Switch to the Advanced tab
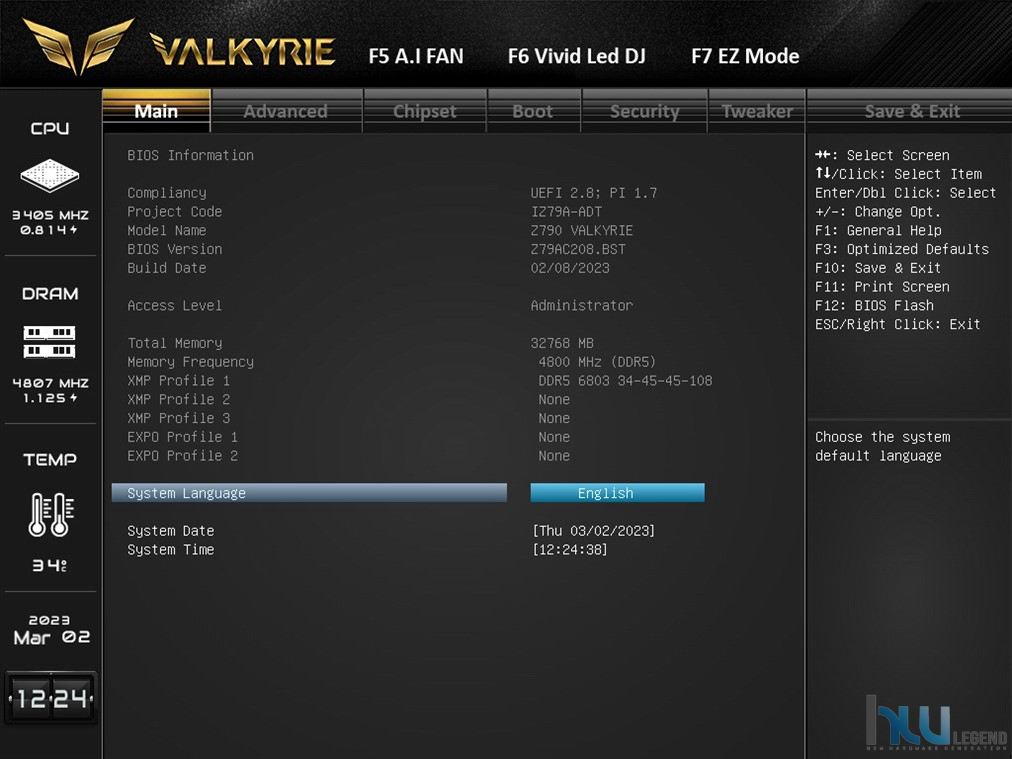Viewport: 1012px width, 759px height. pos(286,111)
